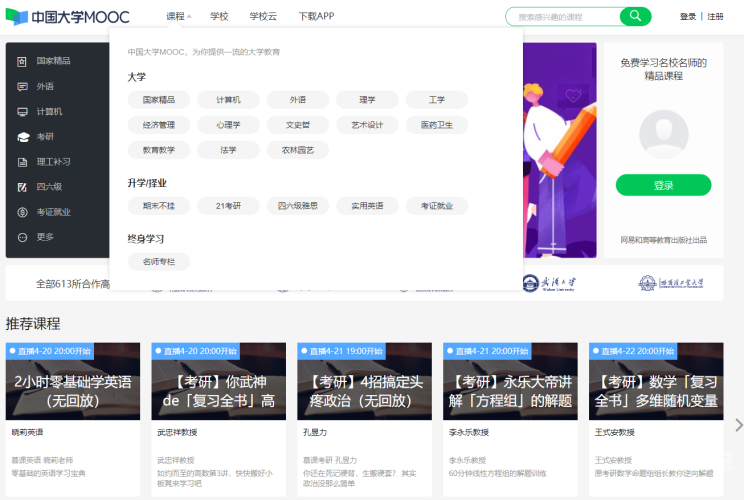Click the 理工补习 document icon
This screenshot has width=744, height=500.
tap(22, 162)
